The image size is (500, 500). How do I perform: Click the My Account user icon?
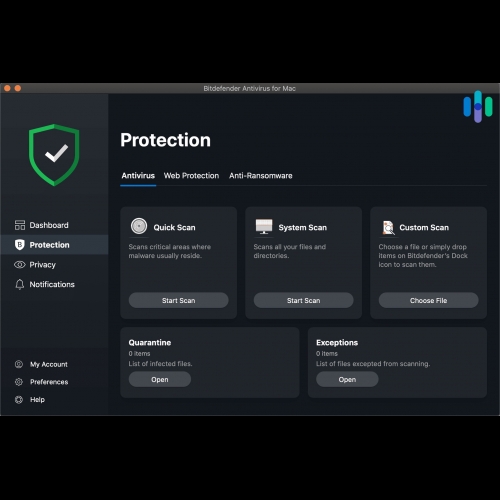click(19, 364)
